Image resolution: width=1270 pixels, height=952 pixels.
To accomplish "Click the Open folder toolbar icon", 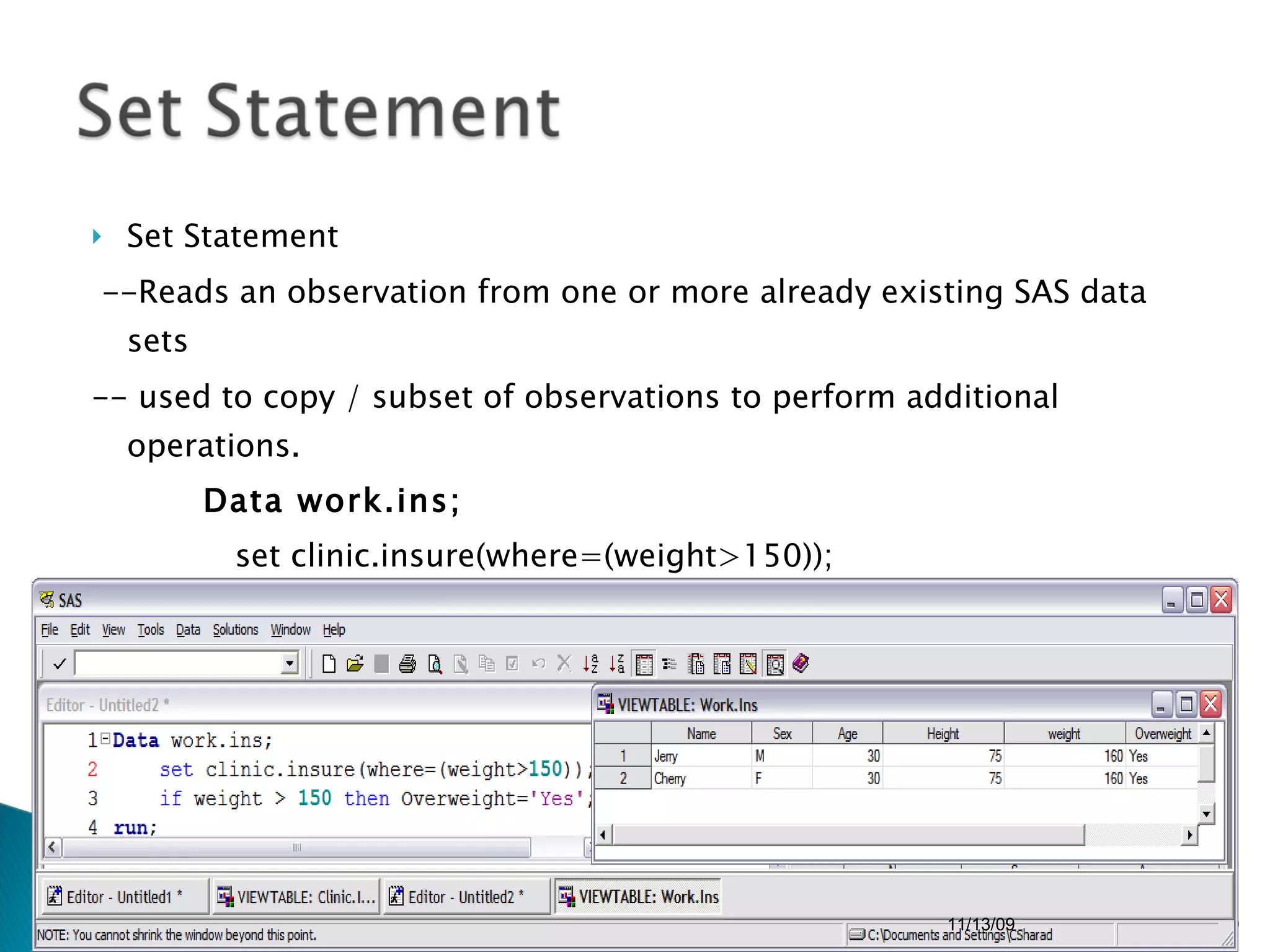I will 355,664.
